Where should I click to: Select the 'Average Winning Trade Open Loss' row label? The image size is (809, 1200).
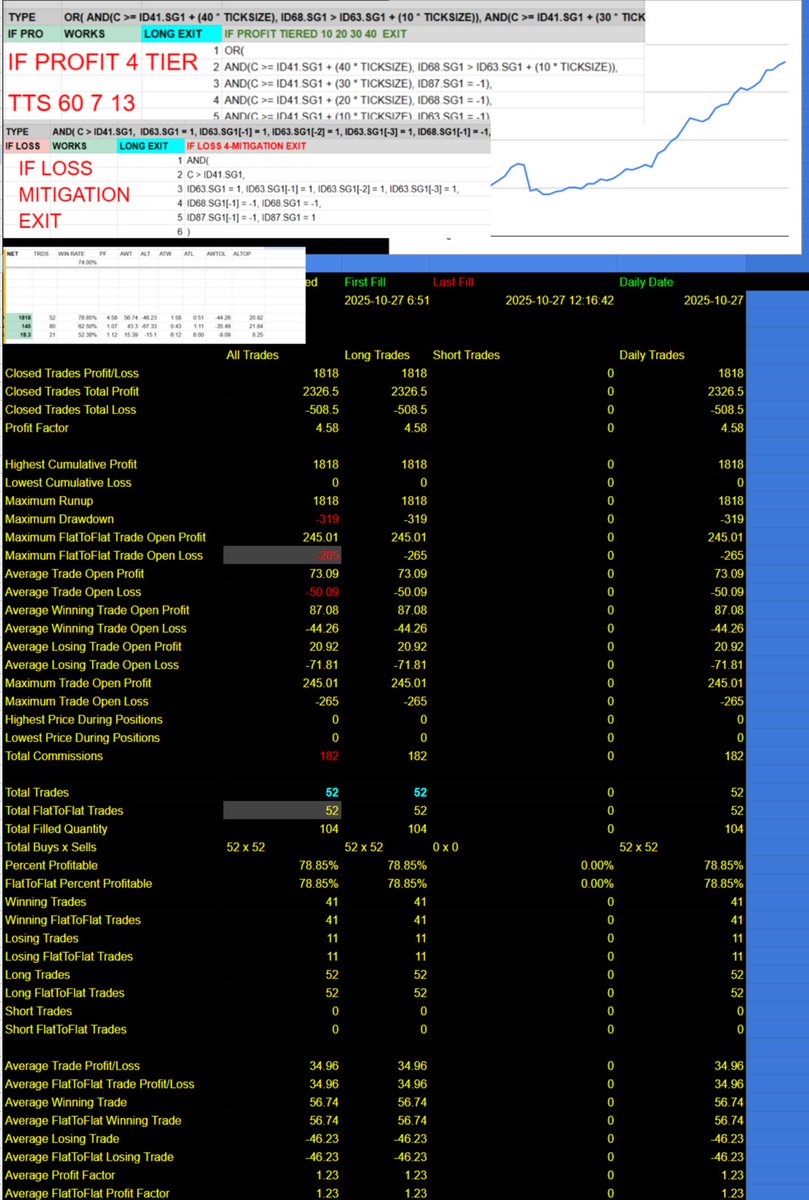pos(95,628)
